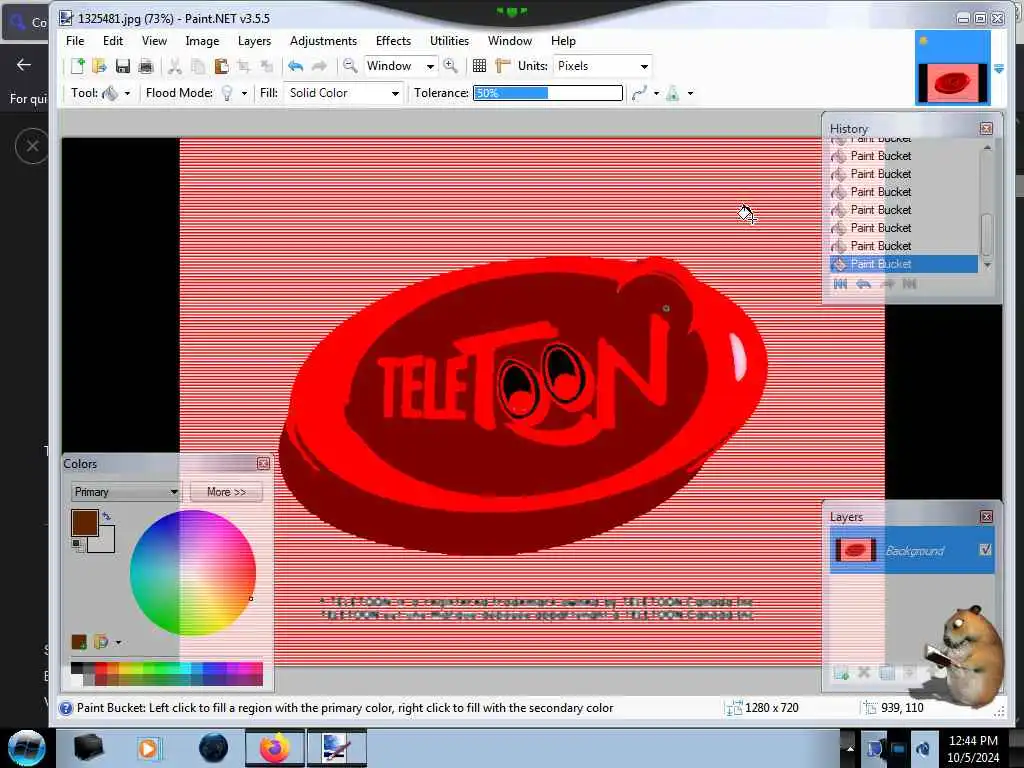
Task: Open a file with the Open icon
Action: (x=99, y=66)
